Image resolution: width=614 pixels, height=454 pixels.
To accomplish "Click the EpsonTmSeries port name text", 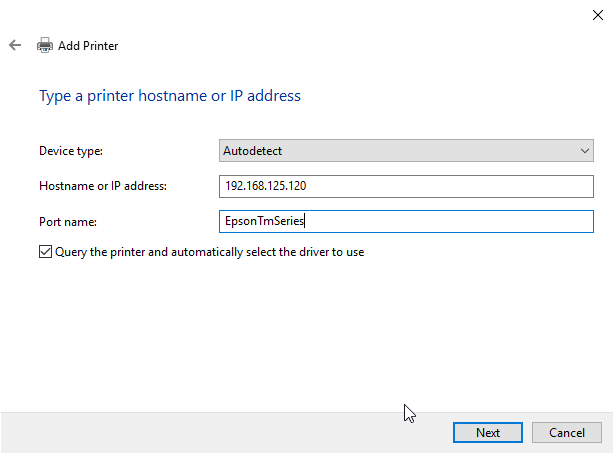I will point(264,221).
